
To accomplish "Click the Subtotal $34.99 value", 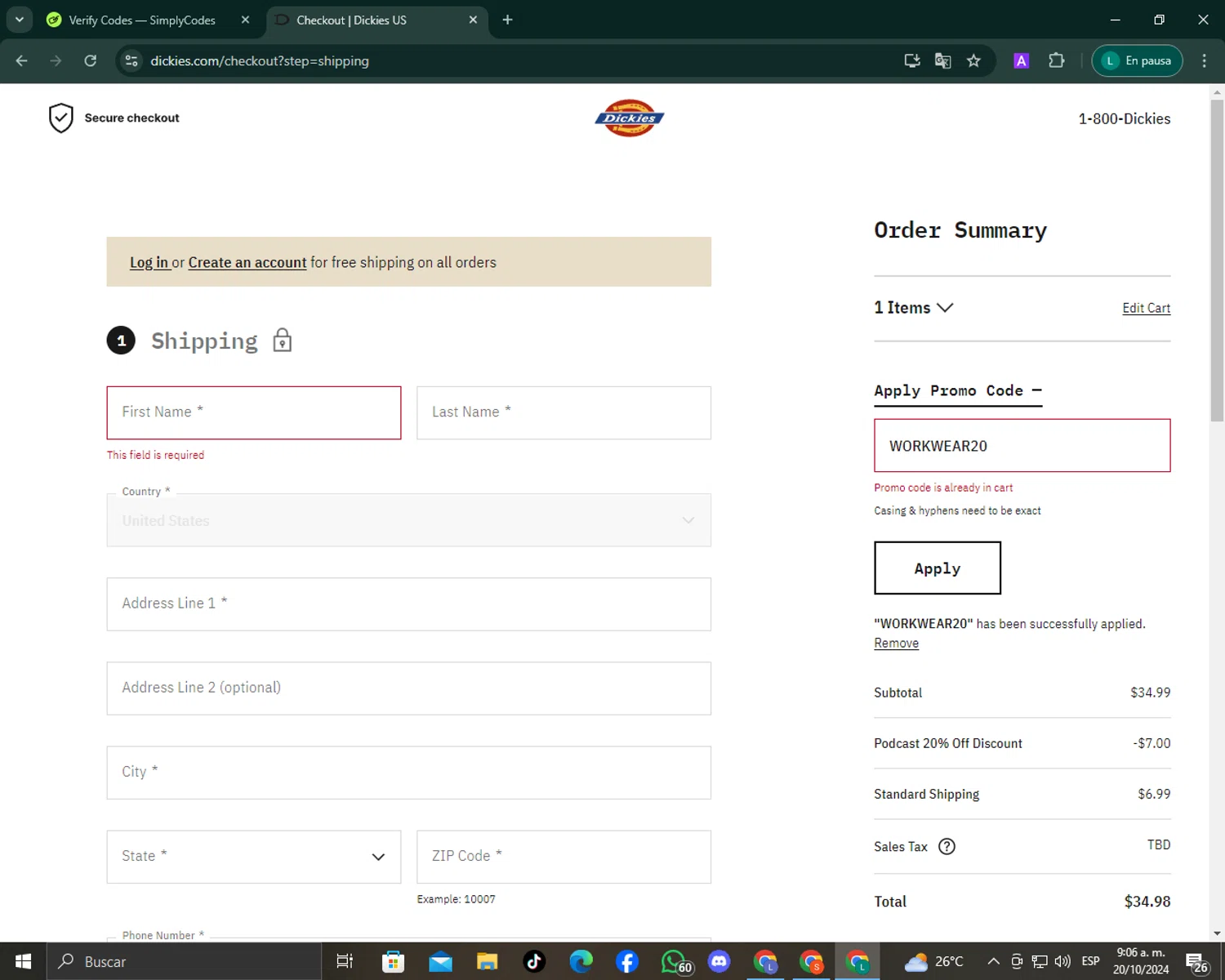I will [x=1150, y=693].
